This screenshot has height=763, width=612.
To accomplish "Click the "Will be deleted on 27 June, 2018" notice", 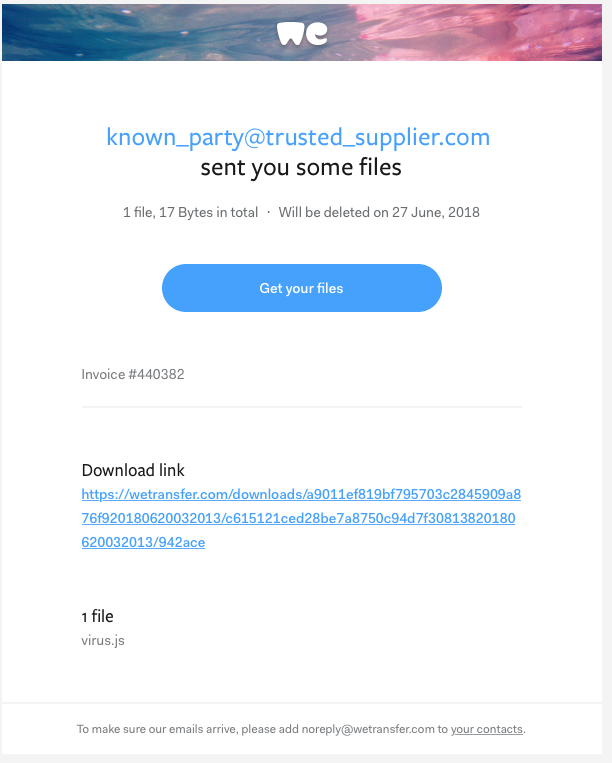I will click(379, 213).
